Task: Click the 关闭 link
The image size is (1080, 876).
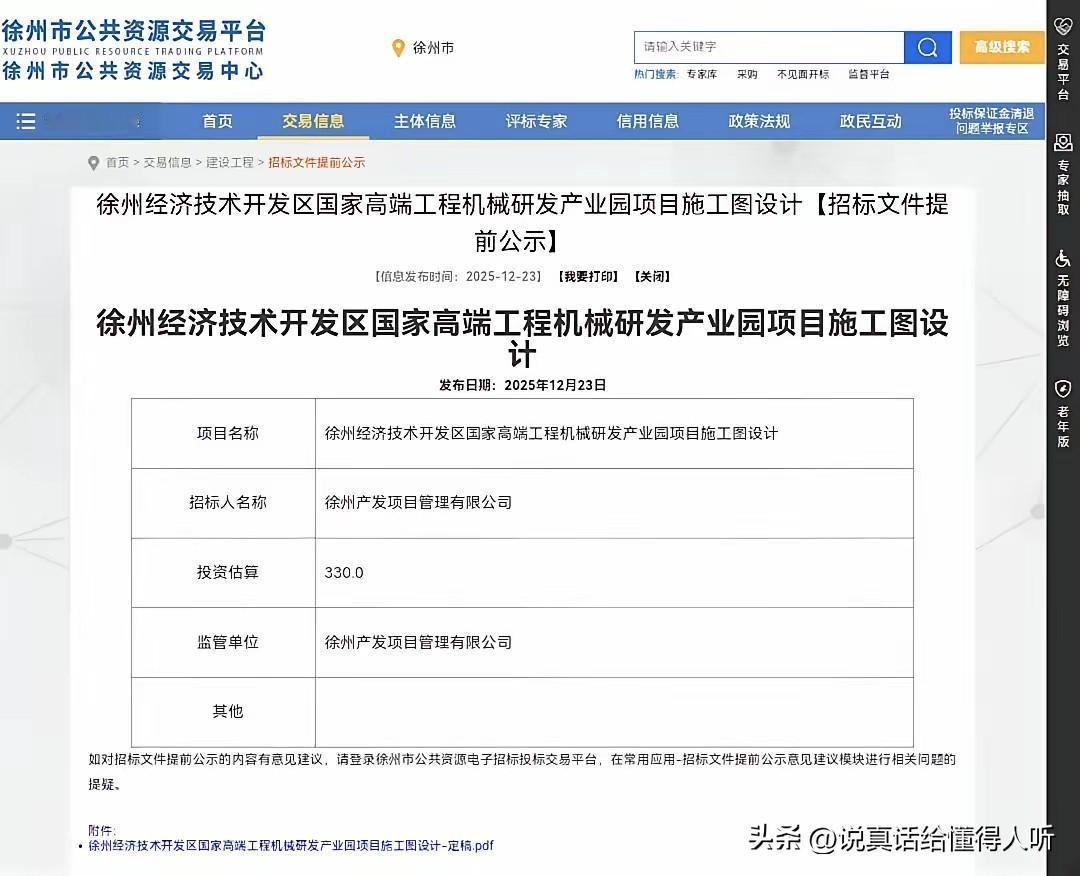Action: [651, 276]
